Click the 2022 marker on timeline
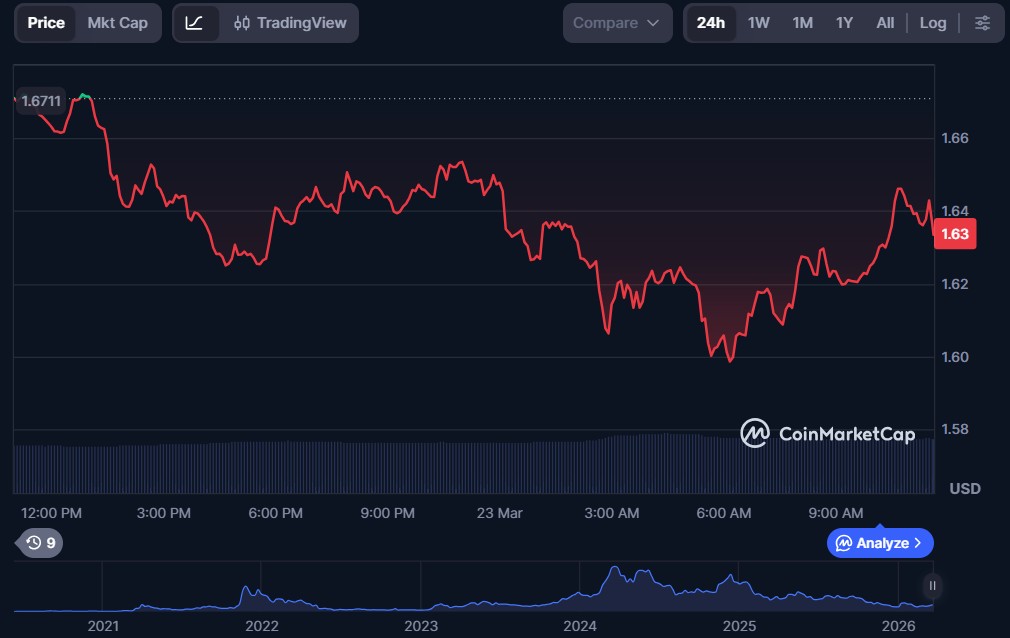The image size is (1010, 638). click(x=261, y=625)
